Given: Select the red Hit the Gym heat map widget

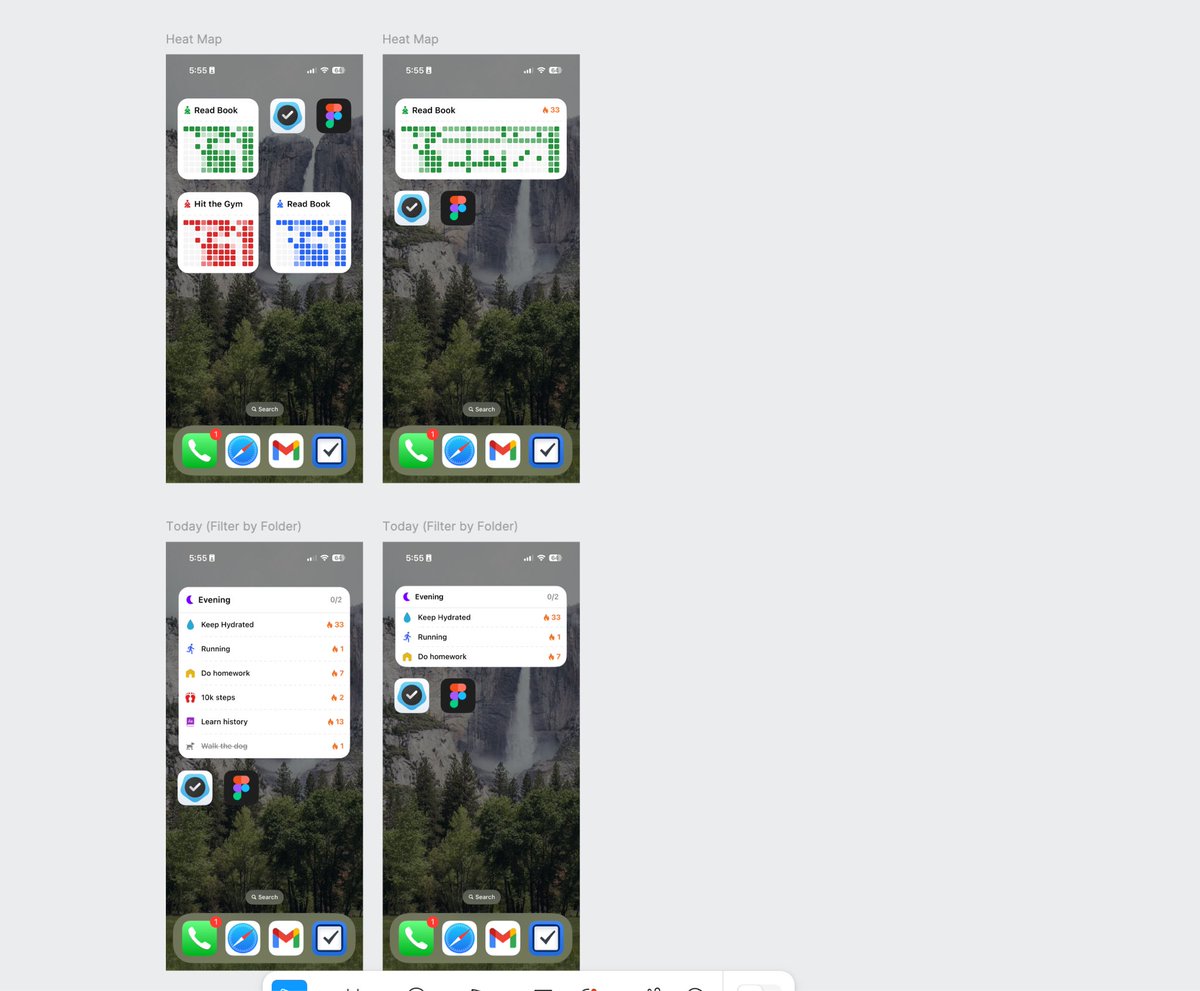Looking at the screenshot, I should (218, 232).
